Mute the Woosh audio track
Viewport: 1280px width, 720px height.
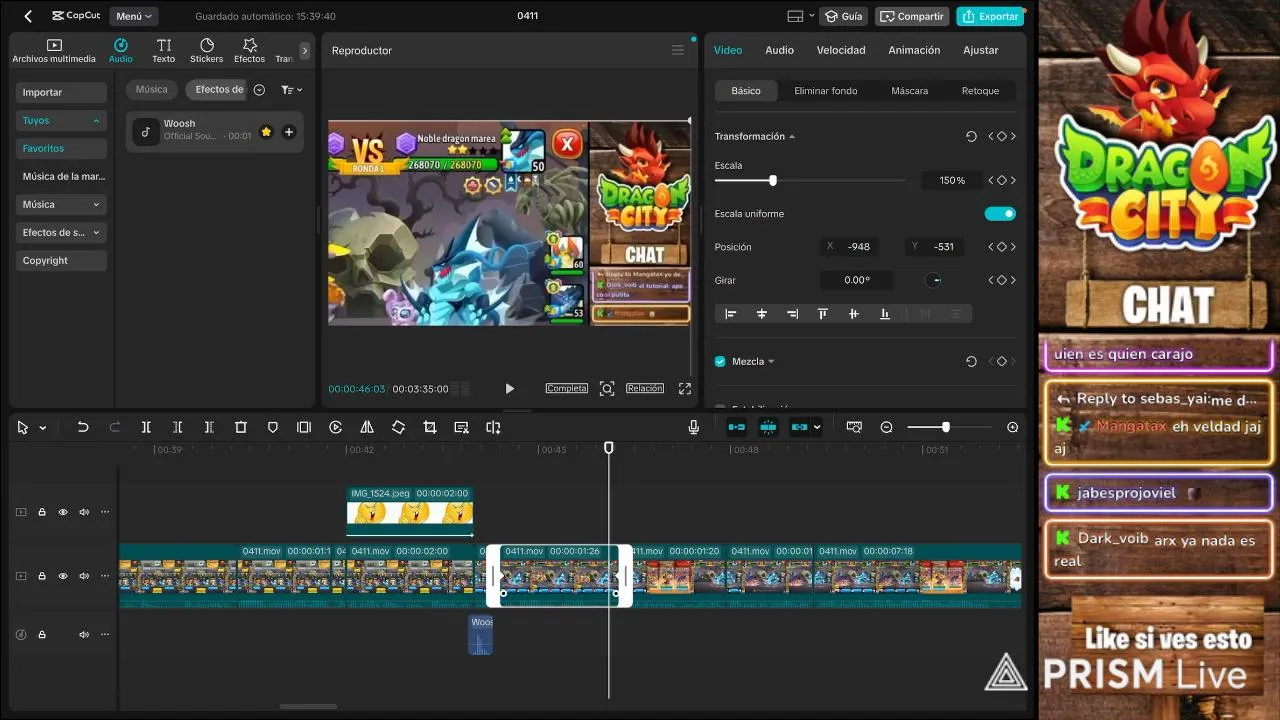click(84, 635)
